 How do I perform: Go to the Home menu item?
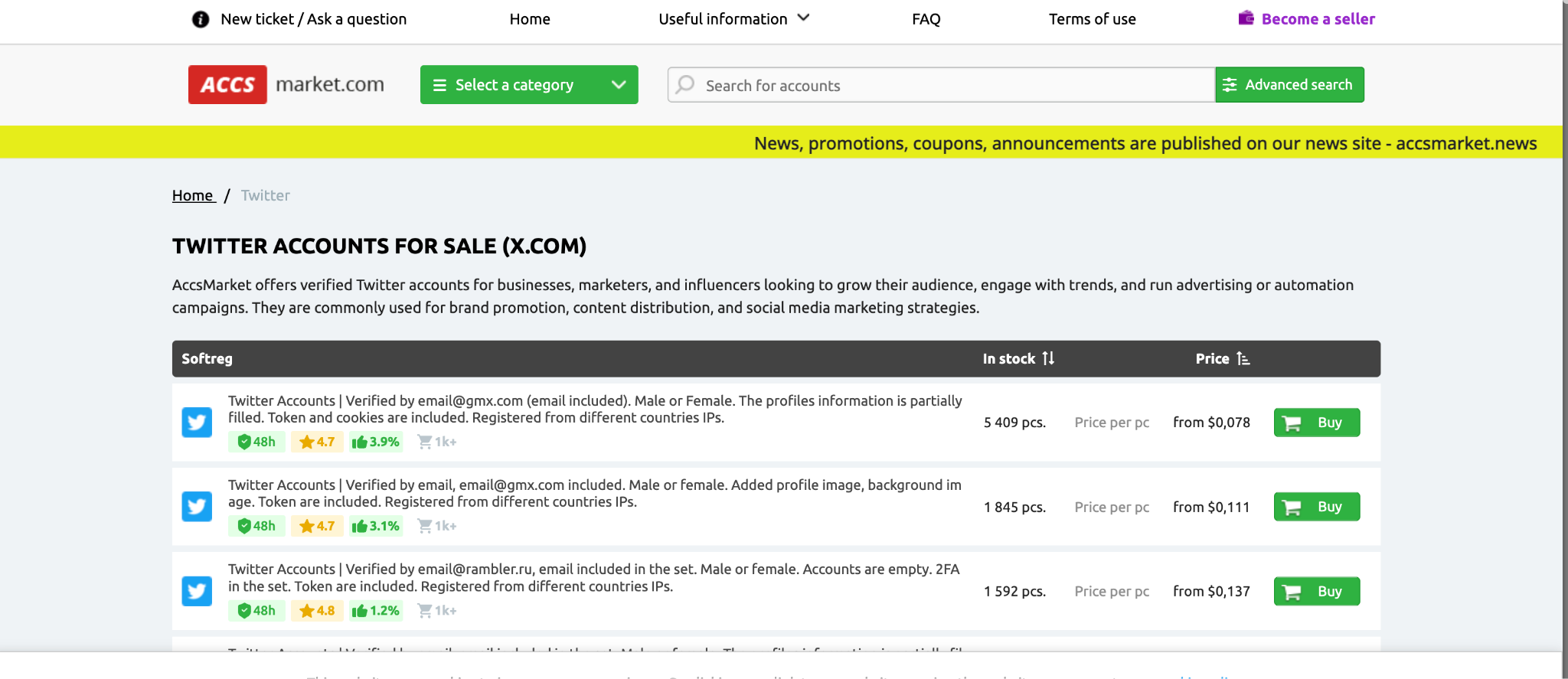[x=530, y=19]
